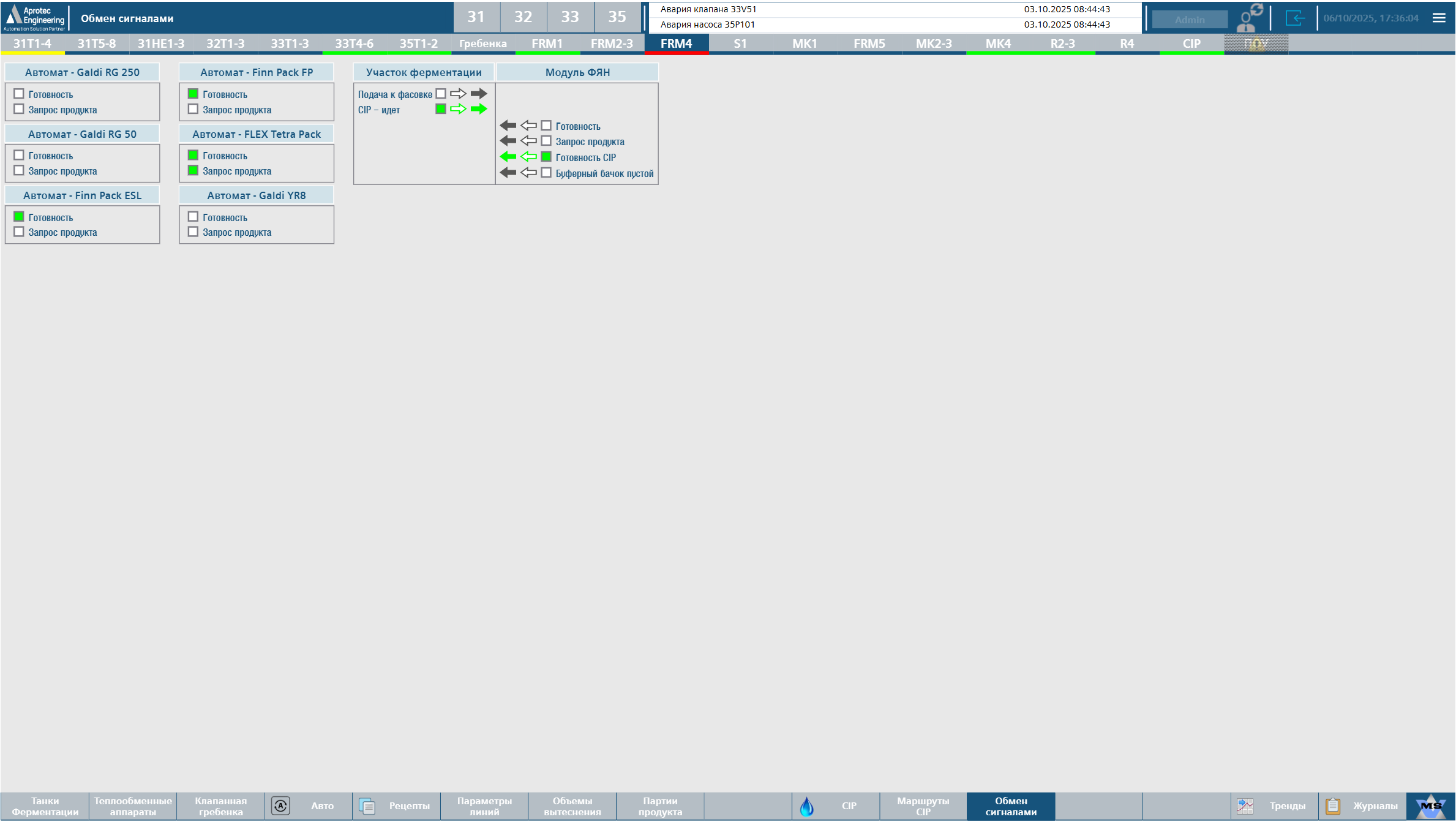Open Trends via the chart icon
The image size is (1456, 822).
(1245, 806)
